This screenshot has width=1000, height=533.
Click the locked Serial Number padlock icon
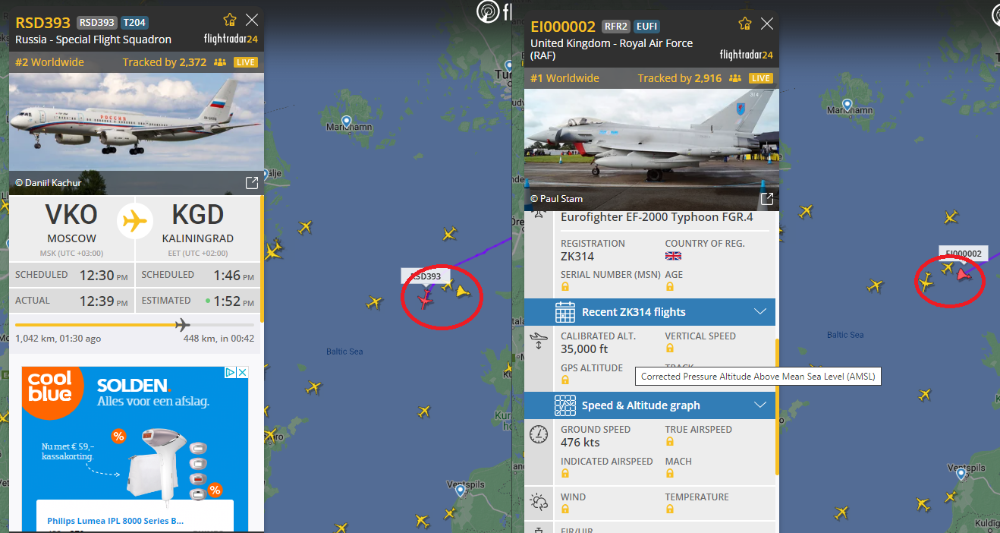565,287
